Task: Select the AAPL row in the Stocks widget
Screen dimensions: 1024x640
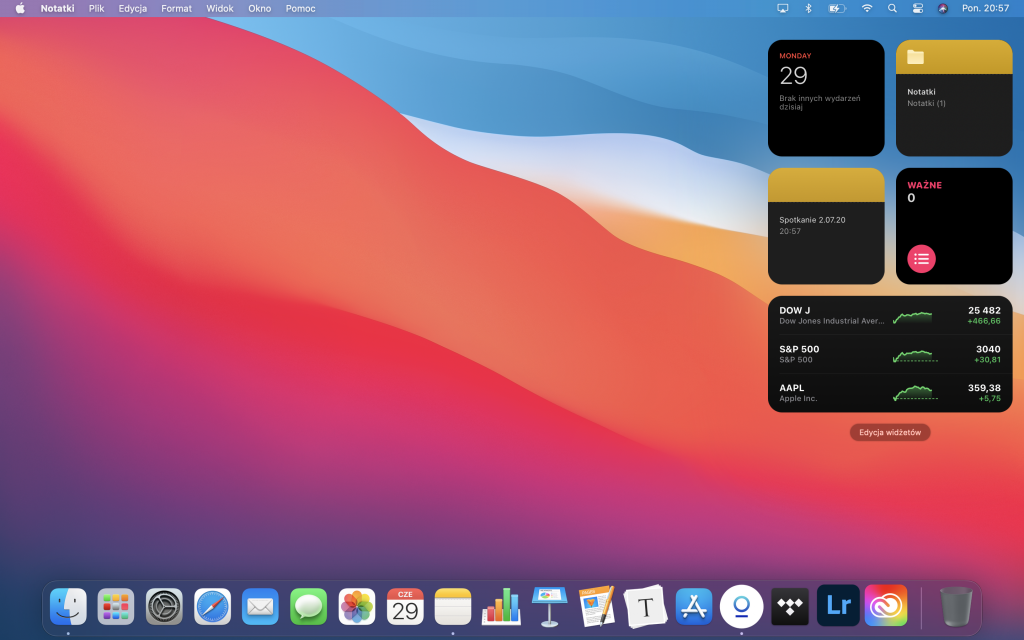Action: click(889, 392)
